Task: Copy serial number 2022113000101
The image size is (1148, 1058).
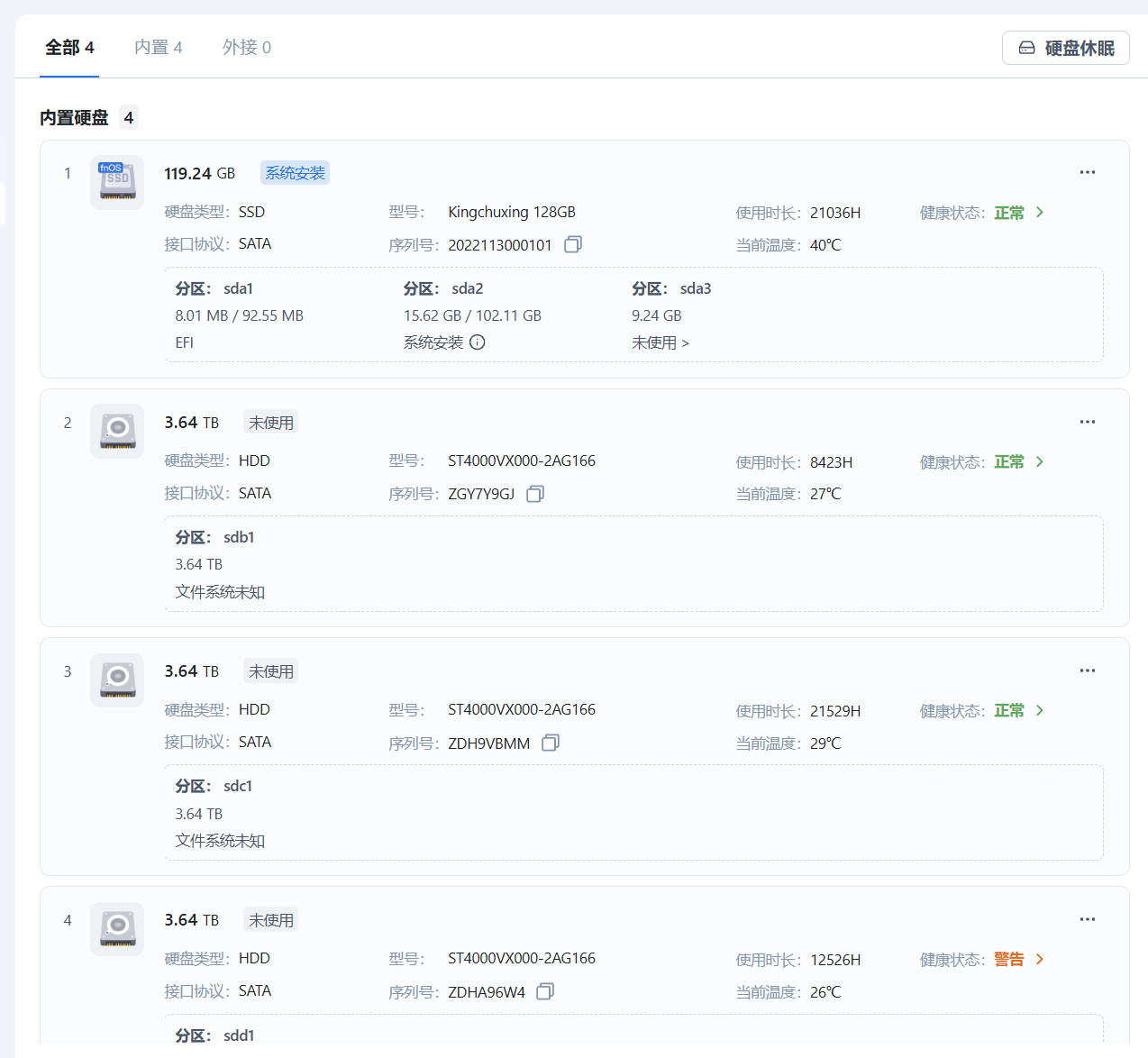Action: click(573, 244)
